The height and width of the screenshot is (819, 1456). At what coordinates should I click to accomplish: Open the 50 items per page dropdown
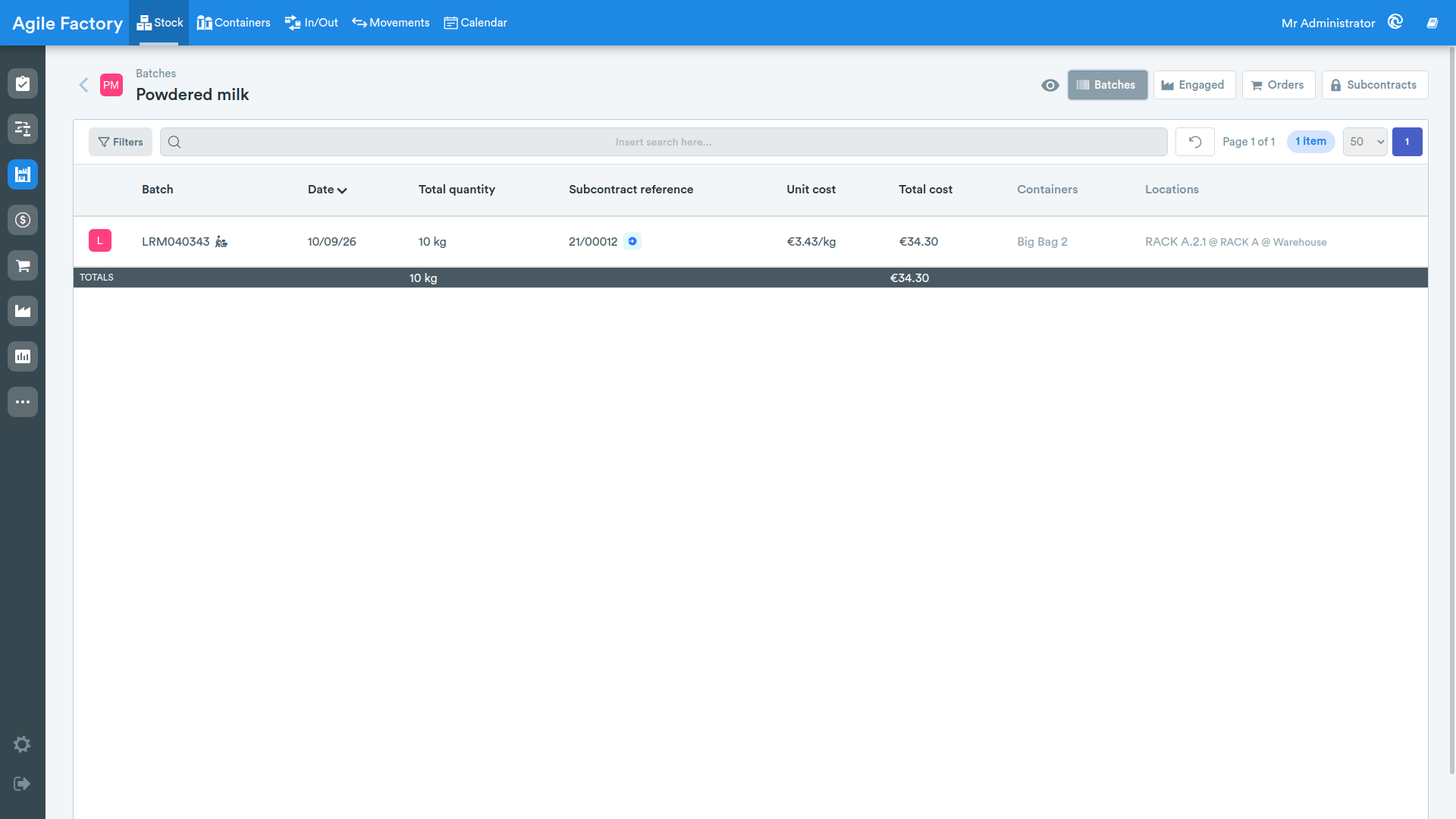[1365, 142]
